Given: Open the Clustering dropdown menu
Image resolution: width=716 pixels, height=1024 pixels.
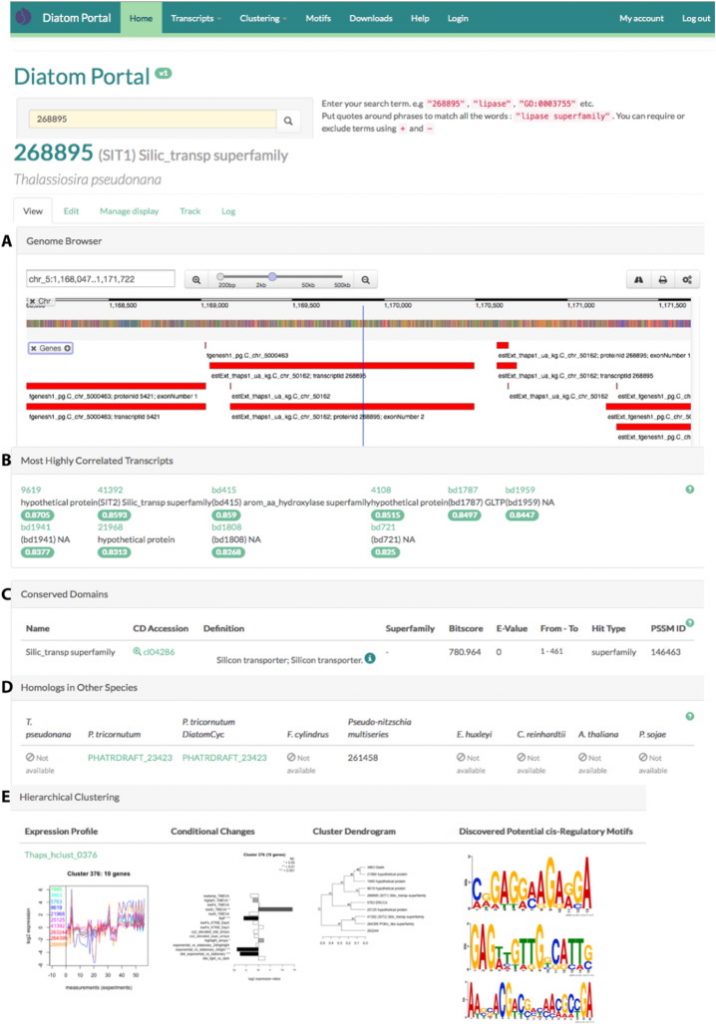Looking at the screenshot, I should pos(270,19).
